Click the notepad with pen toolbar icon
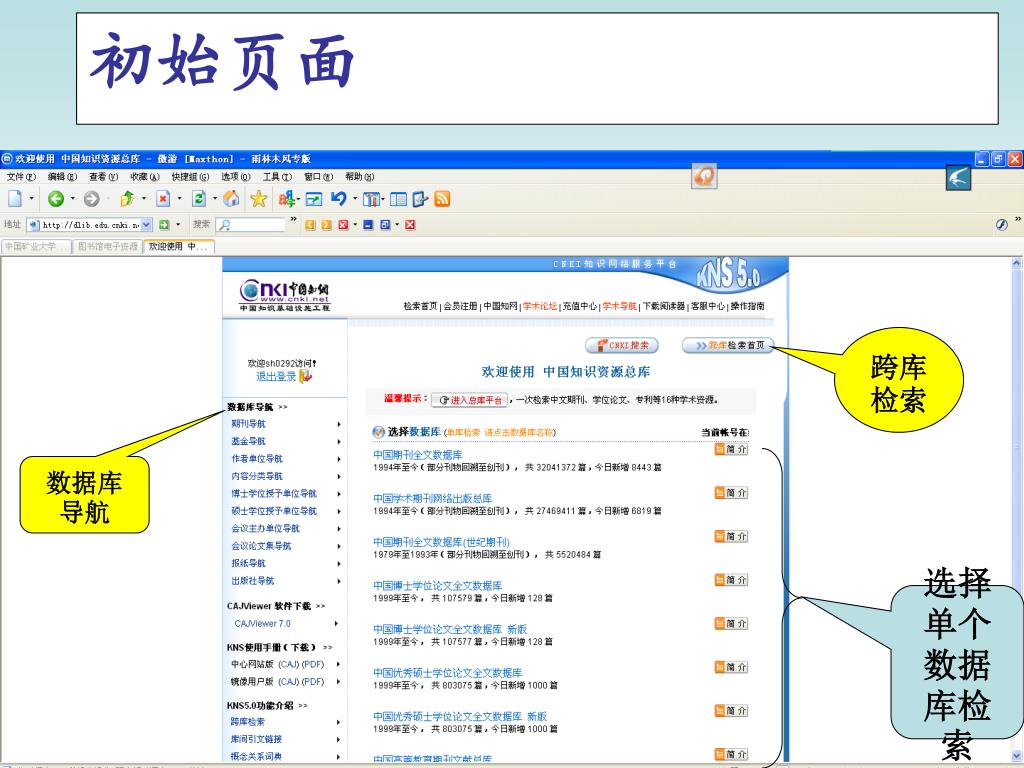The image size is (1024, 768). click(x=420, y=199)
